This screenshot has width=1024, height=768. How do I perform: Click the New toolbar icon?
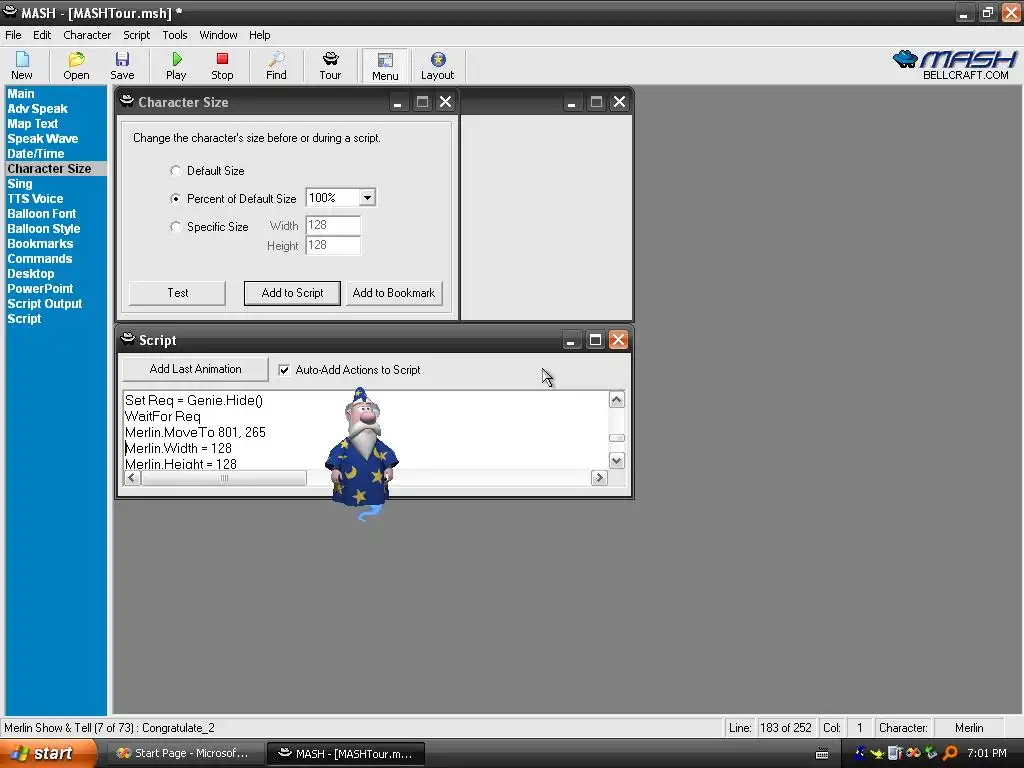22,65
